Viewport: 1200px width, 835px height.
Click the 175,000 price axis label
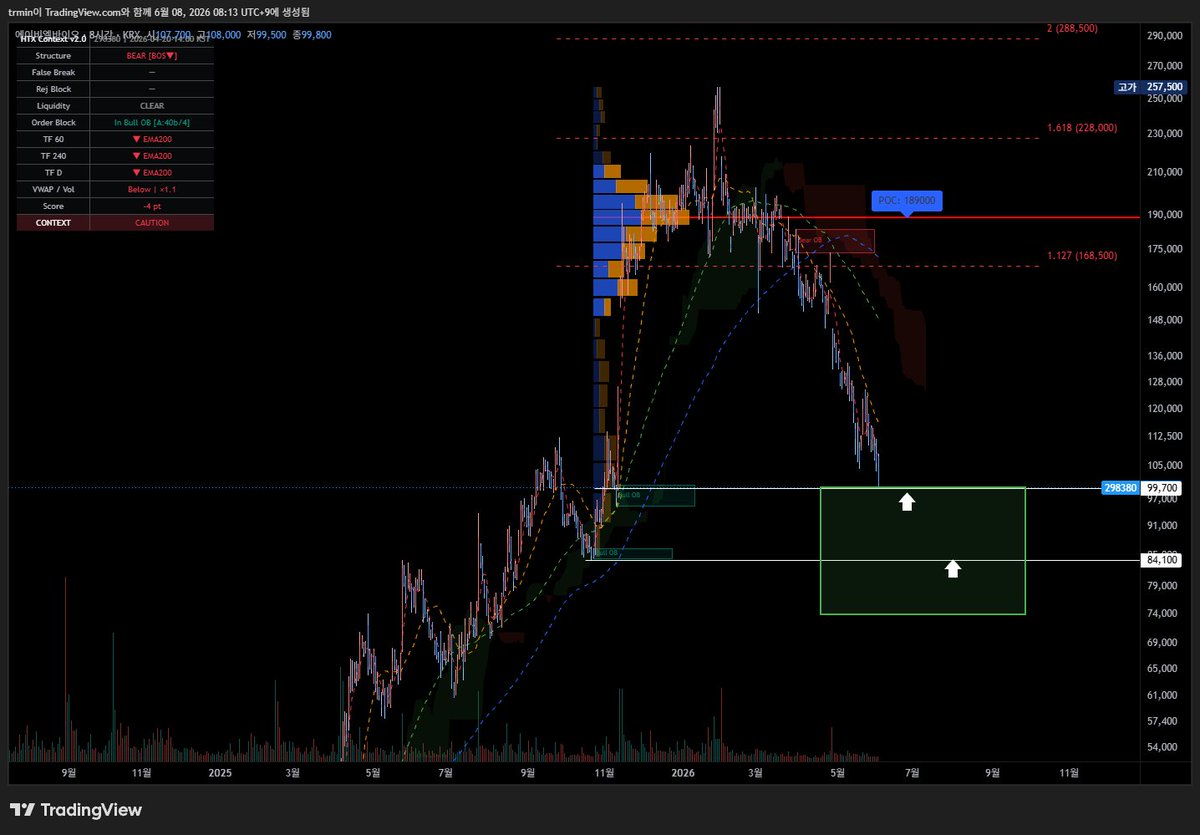click(1164, 249)
